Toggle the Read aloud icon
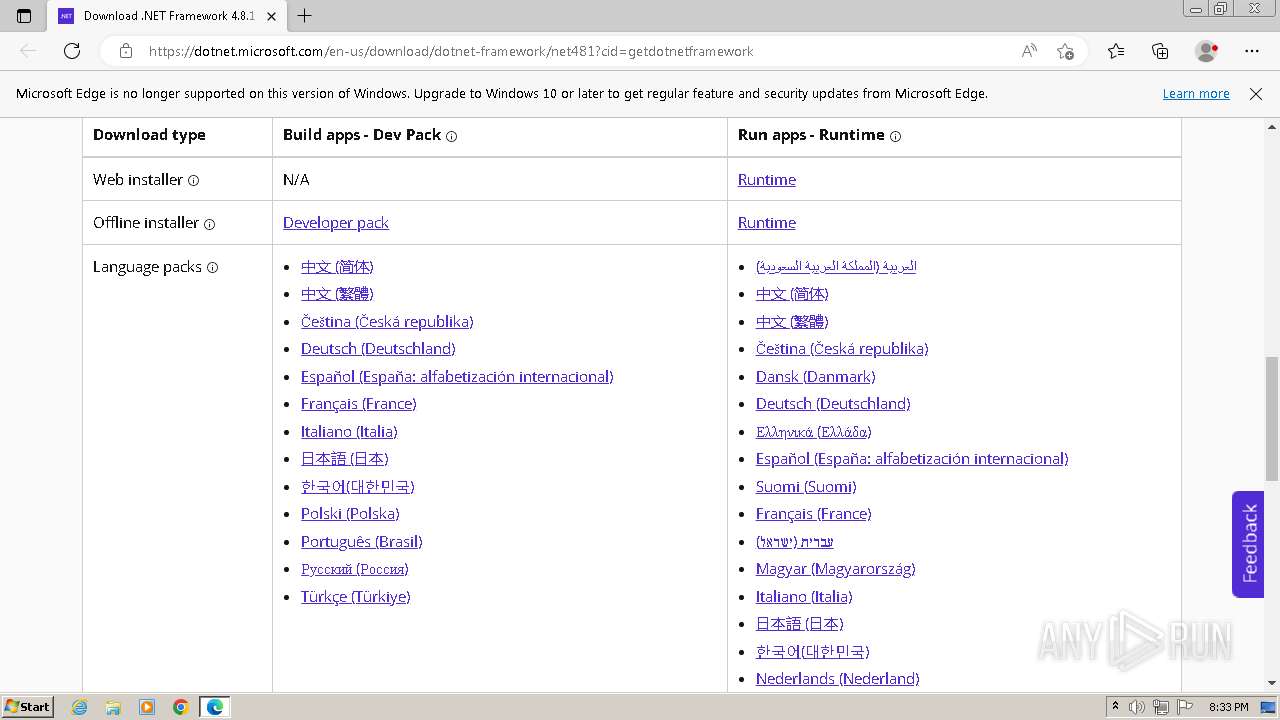 (x=1029, y=51)
